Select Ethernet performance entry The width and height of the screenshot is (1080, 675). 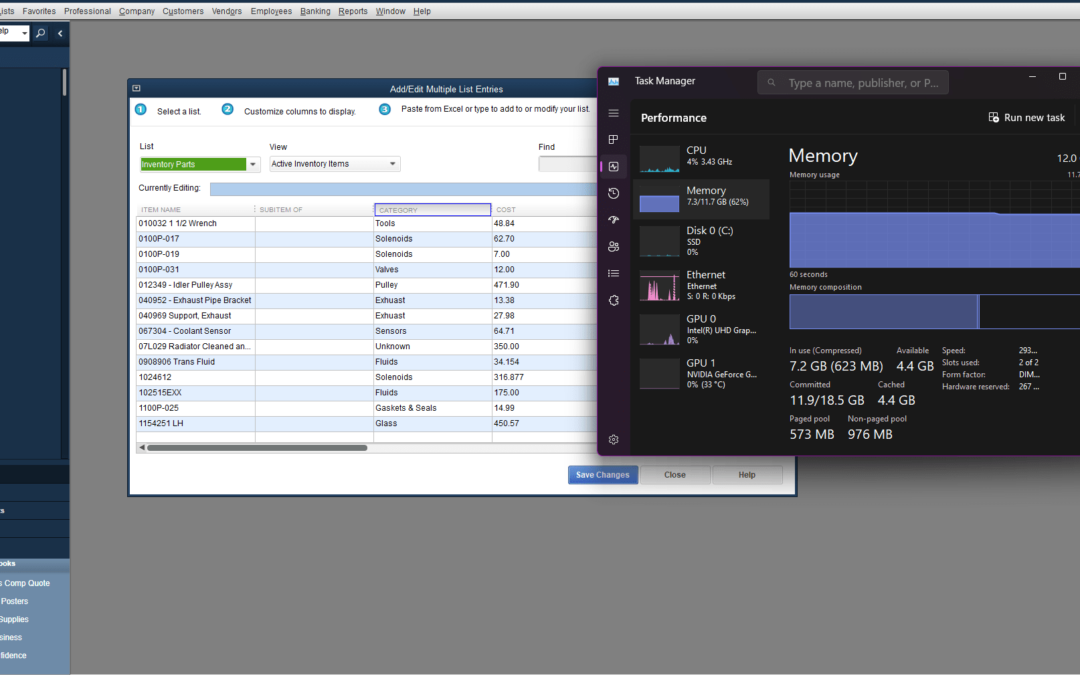pos(701,284)
